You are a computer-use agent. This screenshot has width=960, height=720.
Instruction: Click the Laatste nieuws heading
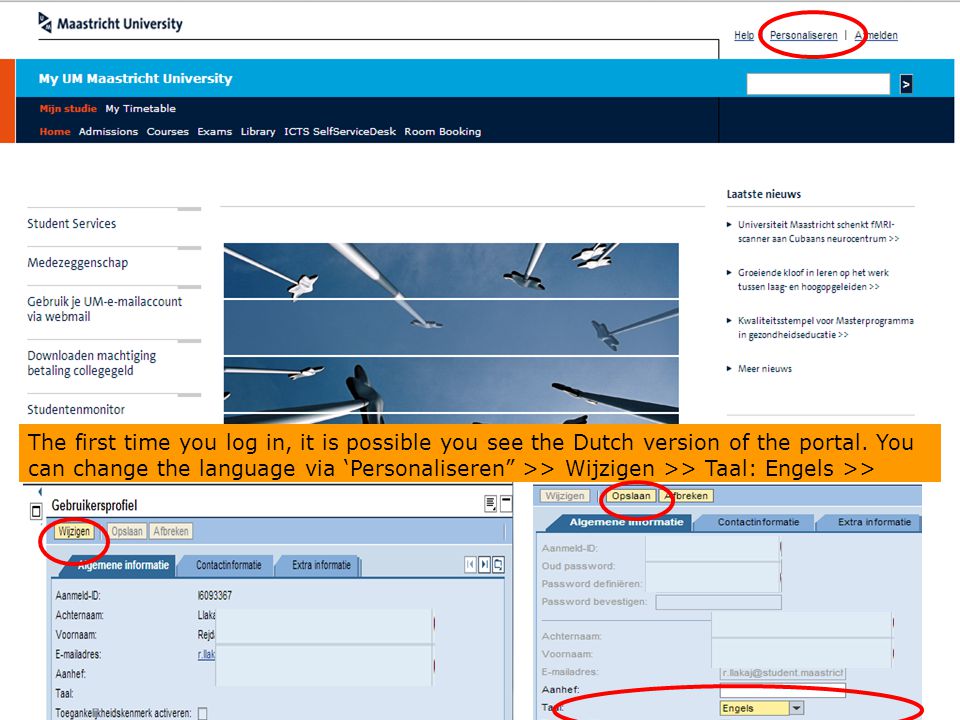pyautogui.click(x=763, y=194)
